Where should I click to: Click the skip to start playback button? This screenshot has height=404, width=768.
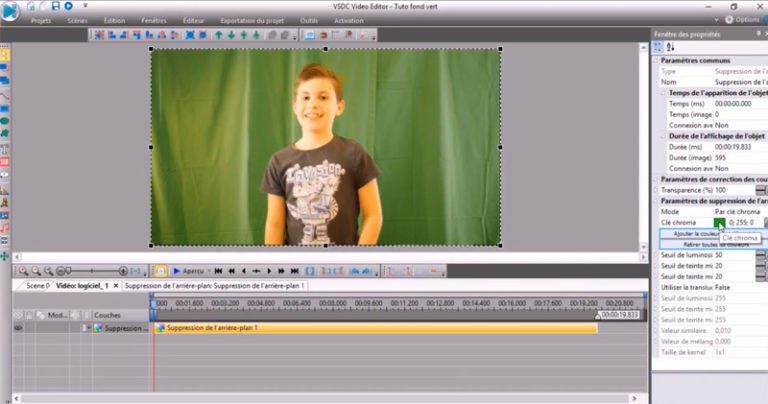pos(217,270)
